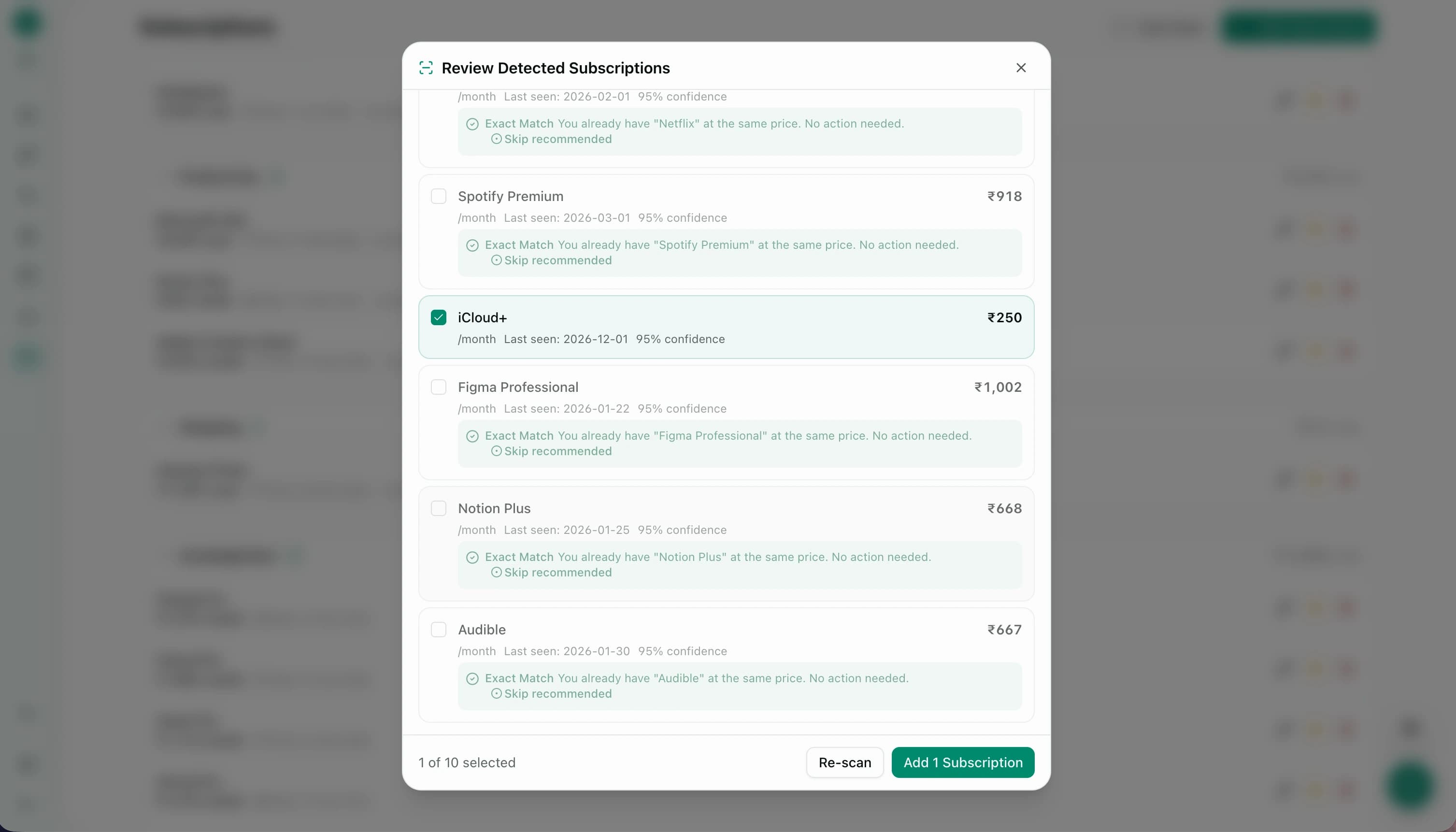Click the check-circle icon on Audible exact match
Viewport: 1456px width, 832px height.
coord(473,678)
